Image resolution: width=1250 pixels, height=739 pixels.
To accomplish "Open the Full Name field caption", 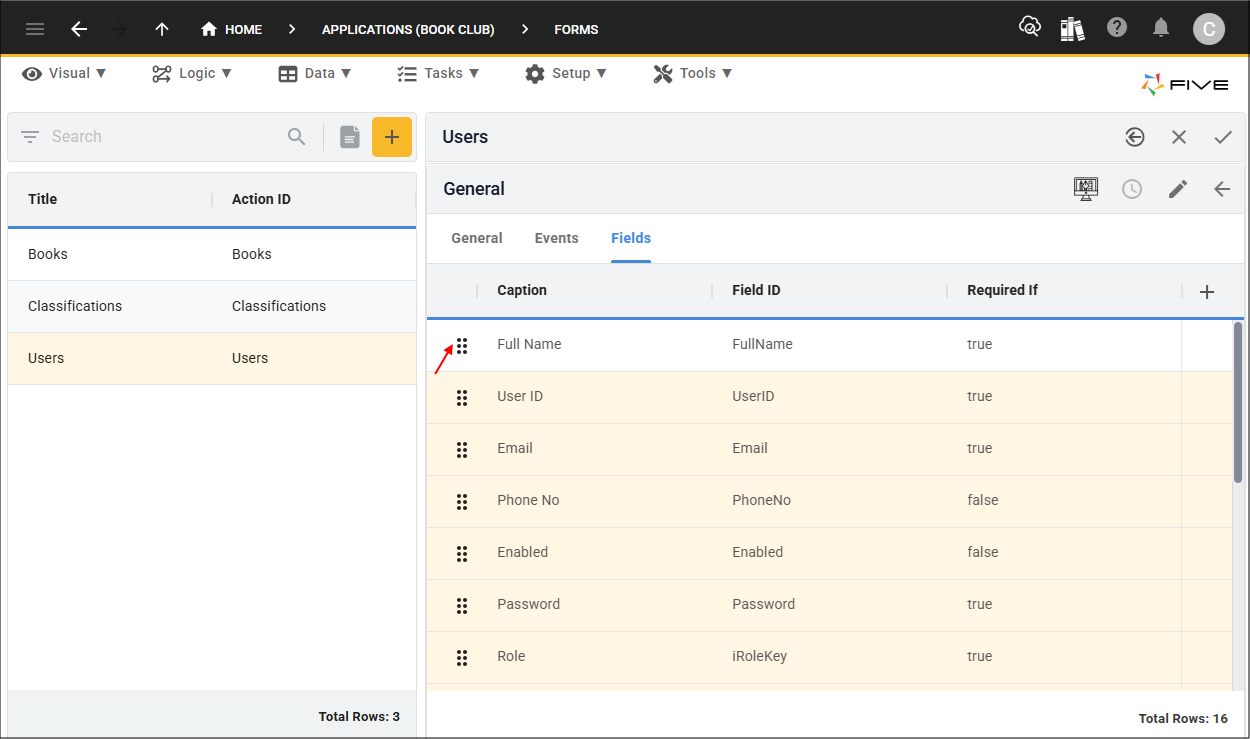I will [x=529, y=344].
